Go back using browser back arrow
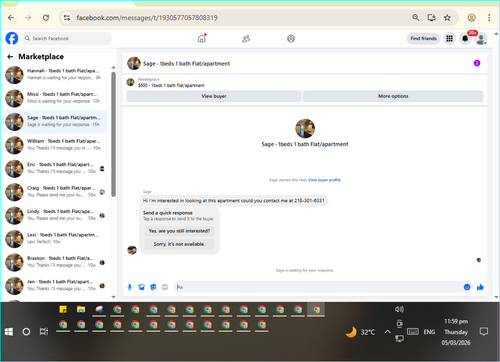This screenshot has height=362, width=500. click(x=11, y=18)
